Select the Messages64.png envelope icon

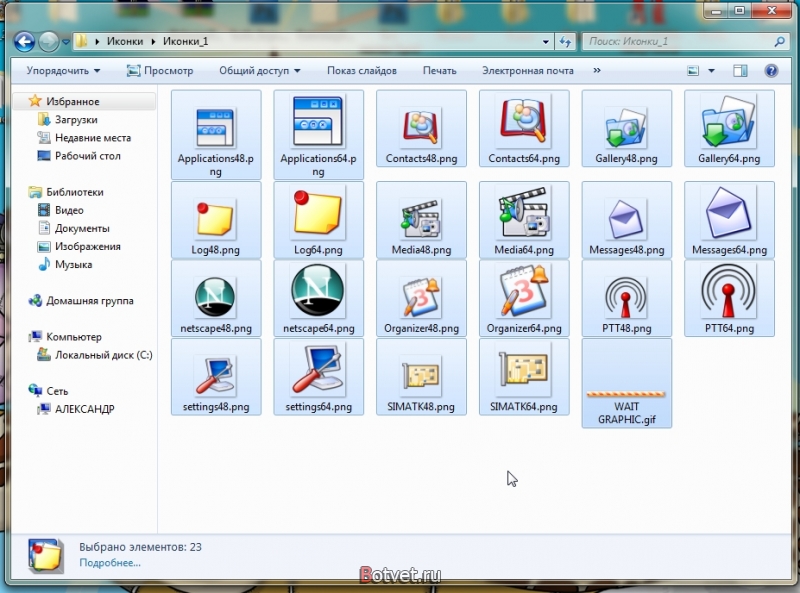click(729, 213)
